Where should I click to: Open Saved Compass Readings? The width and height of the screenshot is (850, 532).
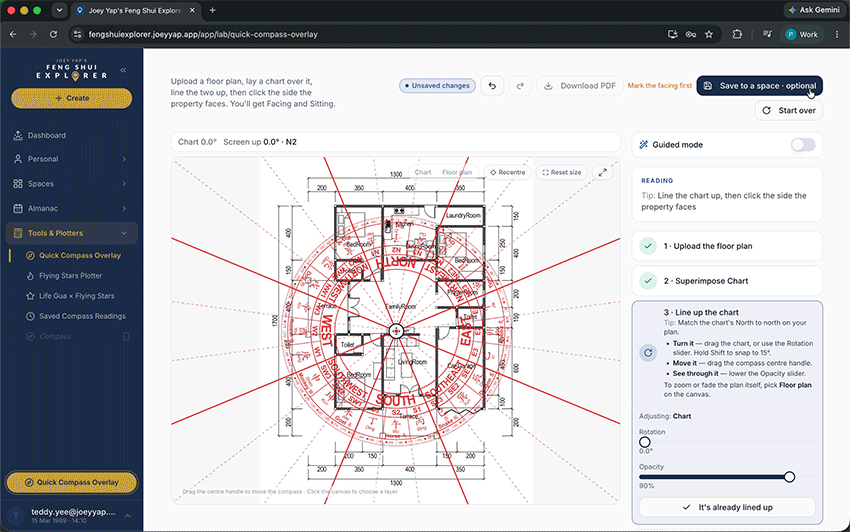click(x=82, y=316)
